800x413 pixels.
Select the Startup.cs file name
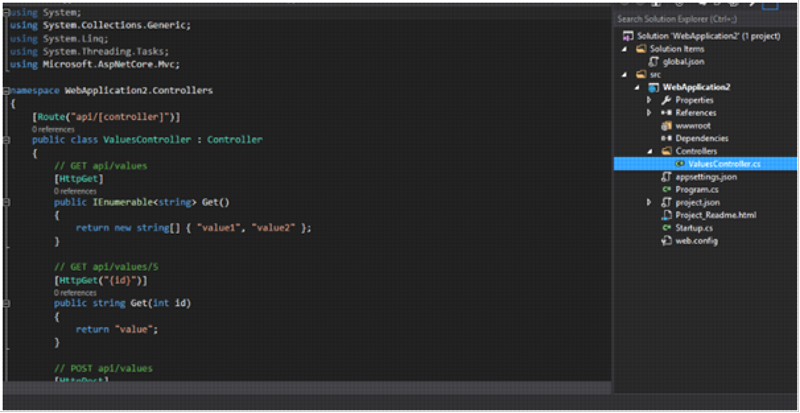pyautogui.click(x=694, y=228)
